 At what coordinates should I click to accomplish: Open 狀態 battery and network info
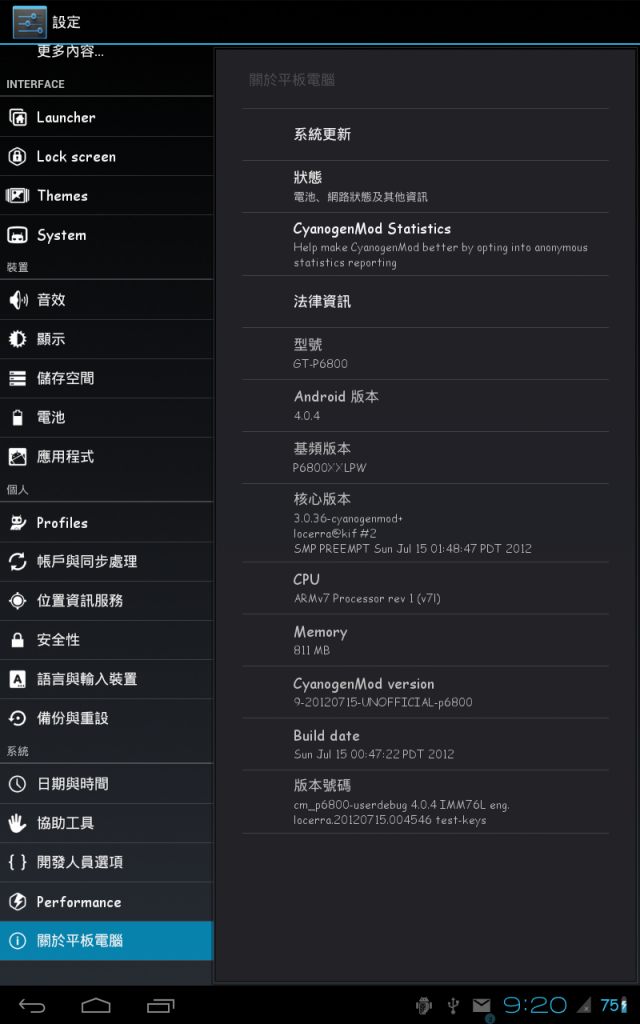pyautogui.click(x=425, y=187)
